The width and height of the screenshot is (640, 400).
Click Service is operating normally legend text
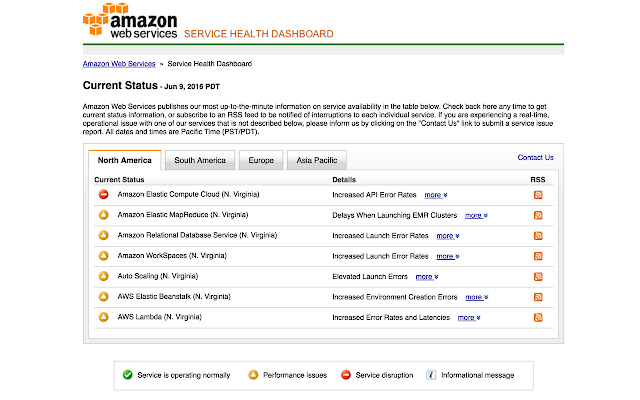click(x=184, y=375)
